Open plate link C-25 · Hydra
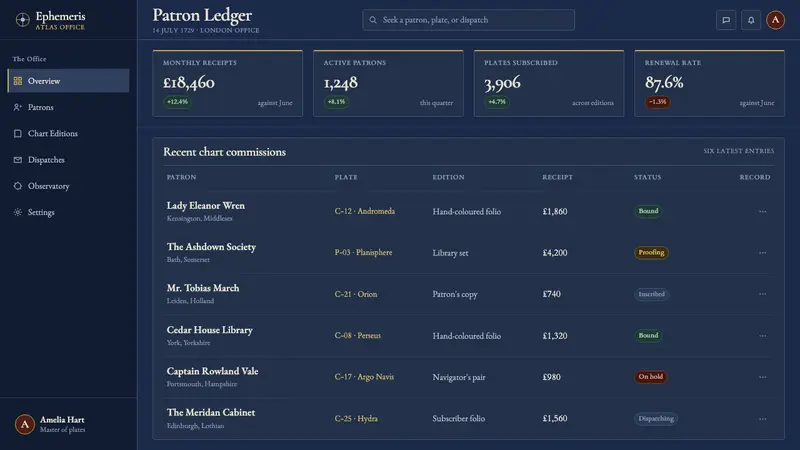Image resolution: width=800 pixels, height=450 pixels. (x=356, y=418)
